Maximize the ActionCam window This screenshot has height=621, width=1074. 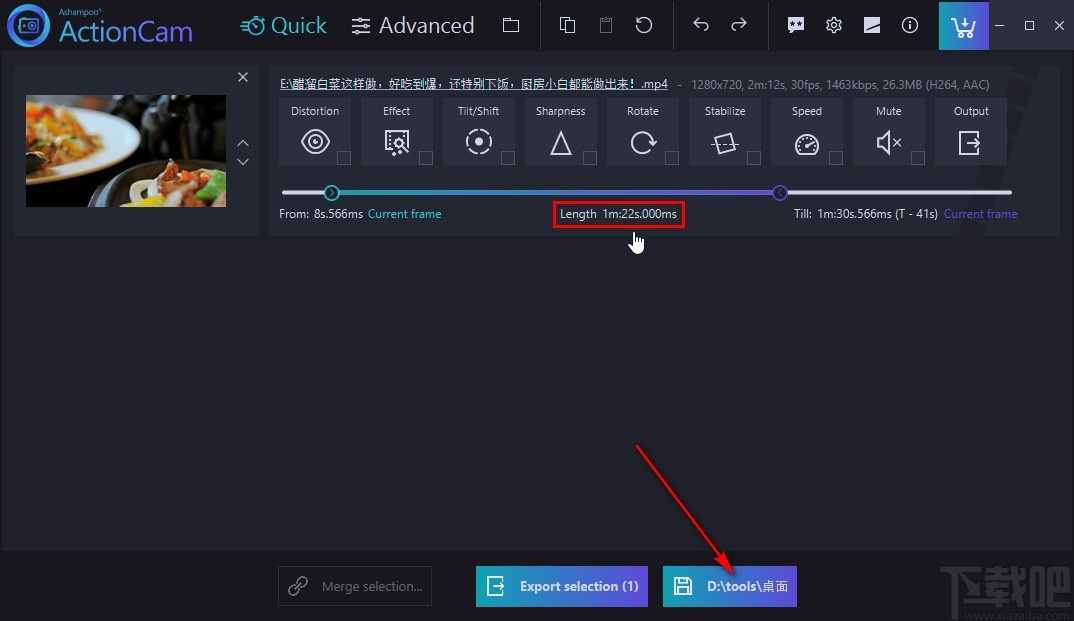(1029, 25)
